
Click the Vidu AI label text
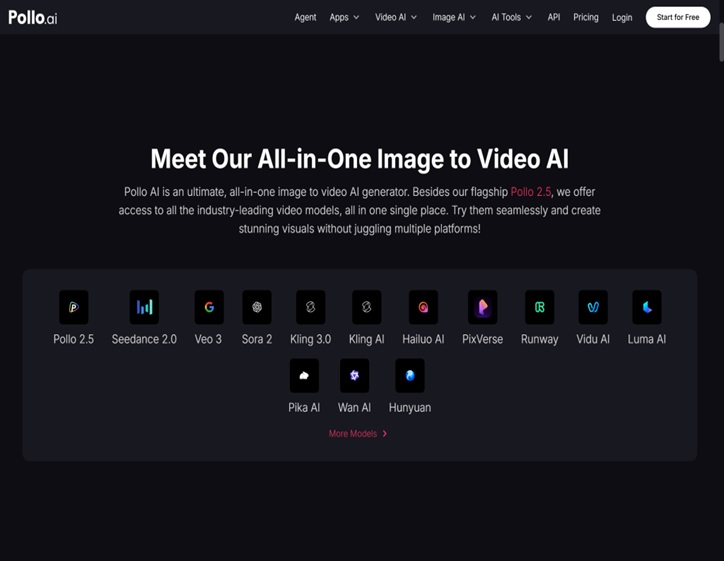tap(593, 339)
